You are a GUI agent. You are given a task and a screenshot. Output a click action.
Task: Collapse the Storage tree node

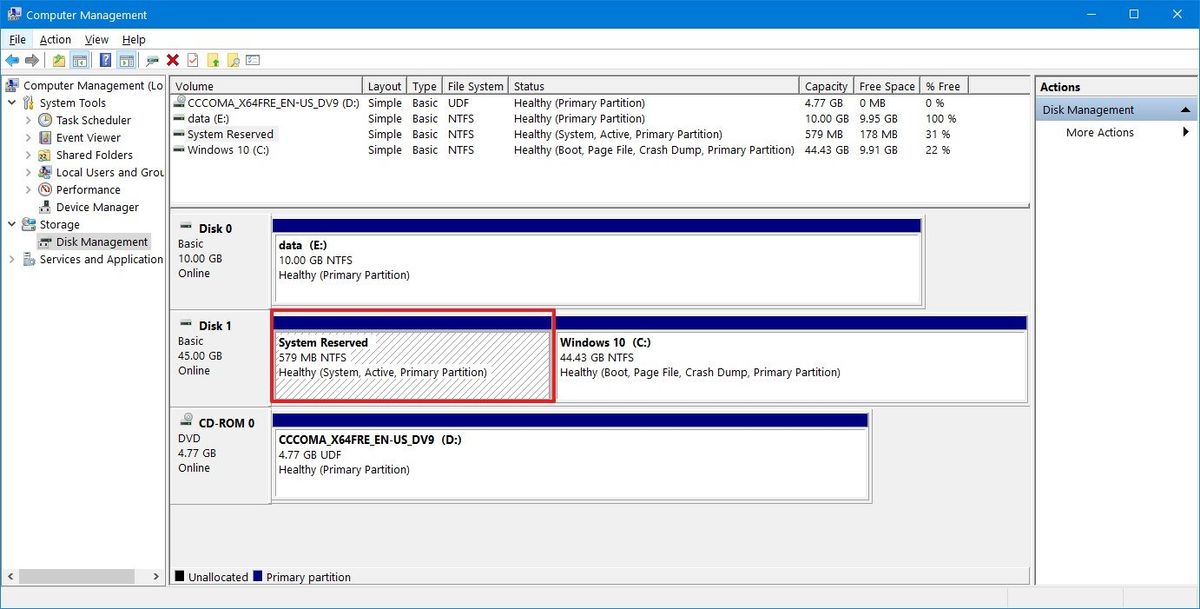(x=11, y=224)
